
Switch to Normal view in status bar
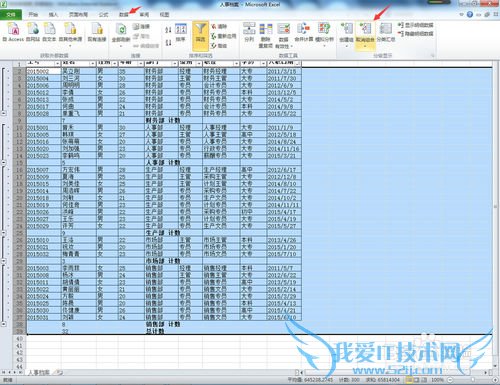coord(409,380)
